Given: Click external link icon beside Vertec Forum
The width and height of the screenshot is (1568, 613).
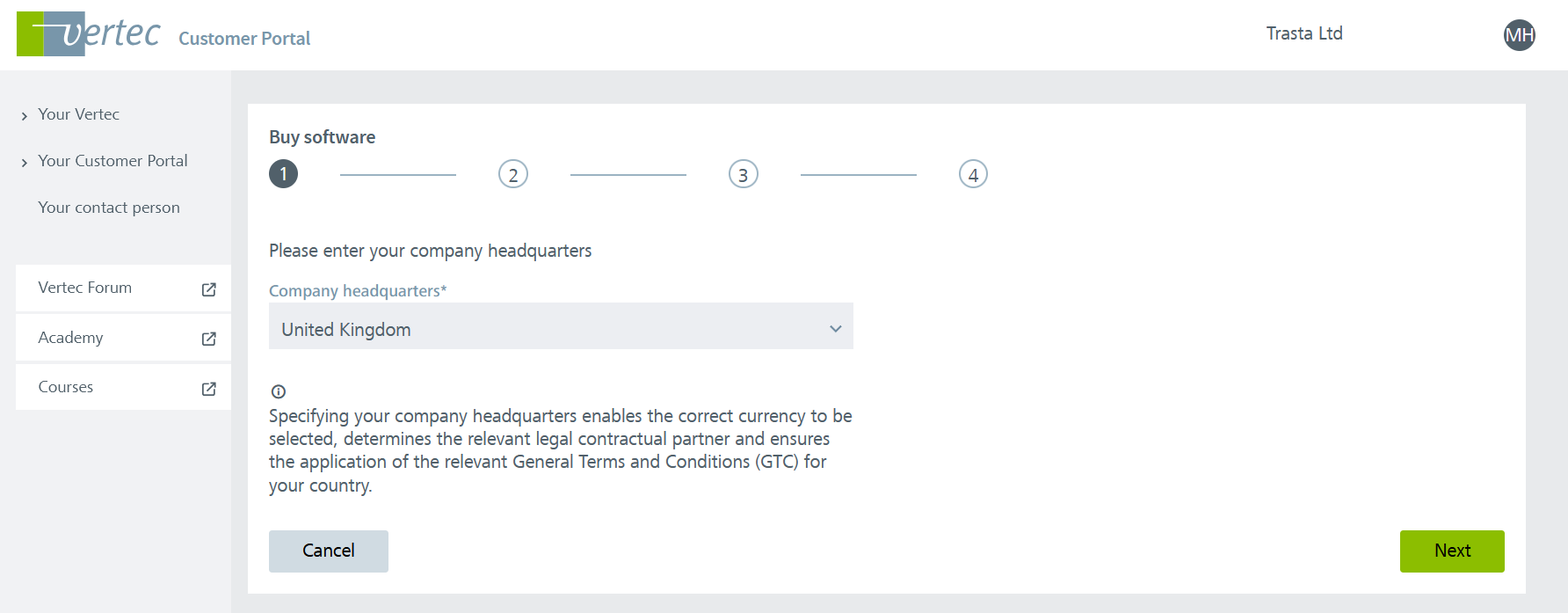Looking at the screenshot, I should (208, 289).
